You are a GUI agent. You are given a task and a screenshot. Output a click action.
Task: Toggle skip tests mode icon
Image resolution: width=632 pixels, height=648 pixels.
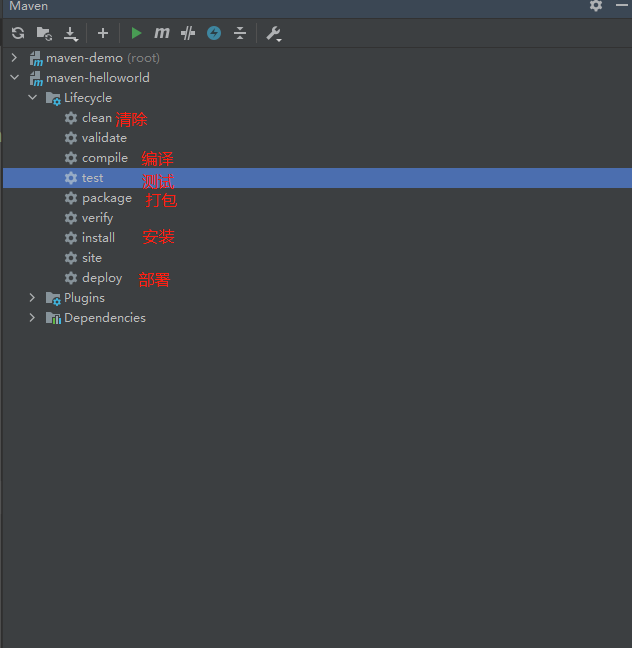[188, 33]
